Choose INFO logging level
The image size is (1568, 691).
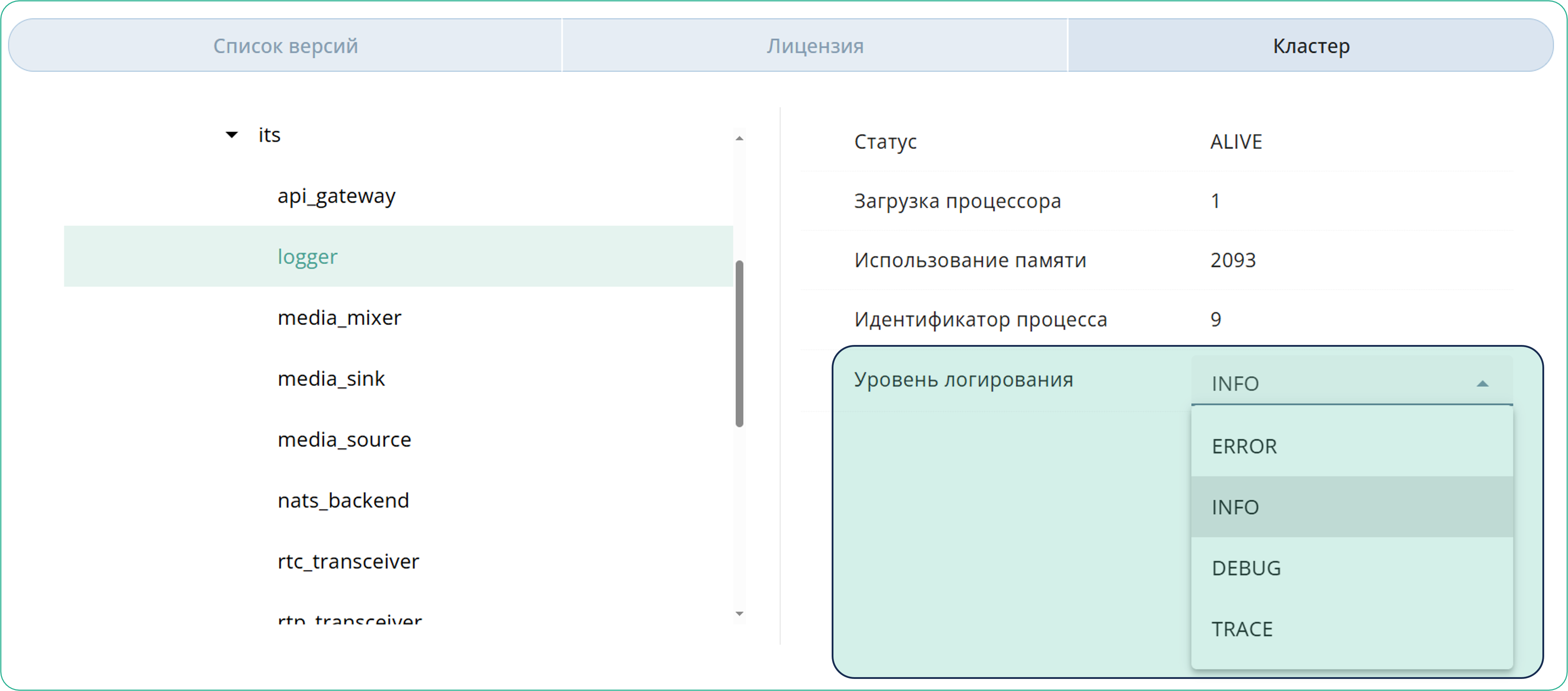[x=1234, y=506]
